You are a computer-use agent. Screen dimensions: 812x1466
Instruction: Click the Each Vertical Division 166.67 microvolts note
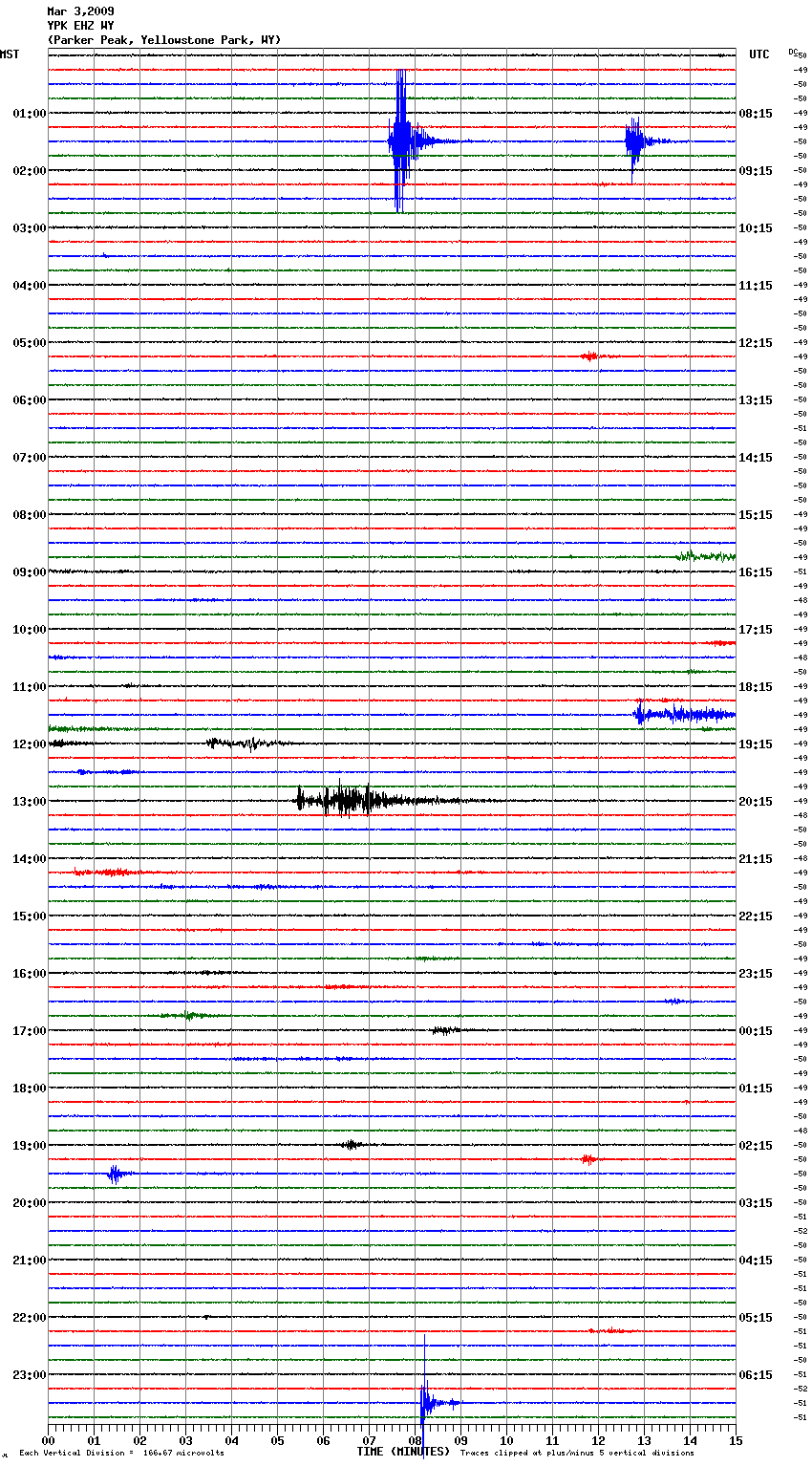pos(122,1453)
